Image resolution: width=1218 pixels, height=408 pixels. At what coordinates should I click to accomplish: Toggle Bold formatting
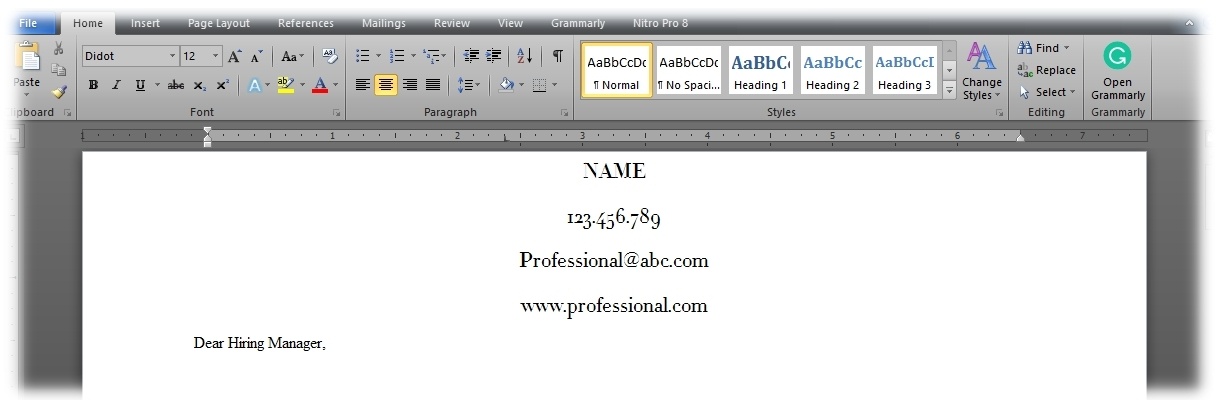tap(93, 86)
